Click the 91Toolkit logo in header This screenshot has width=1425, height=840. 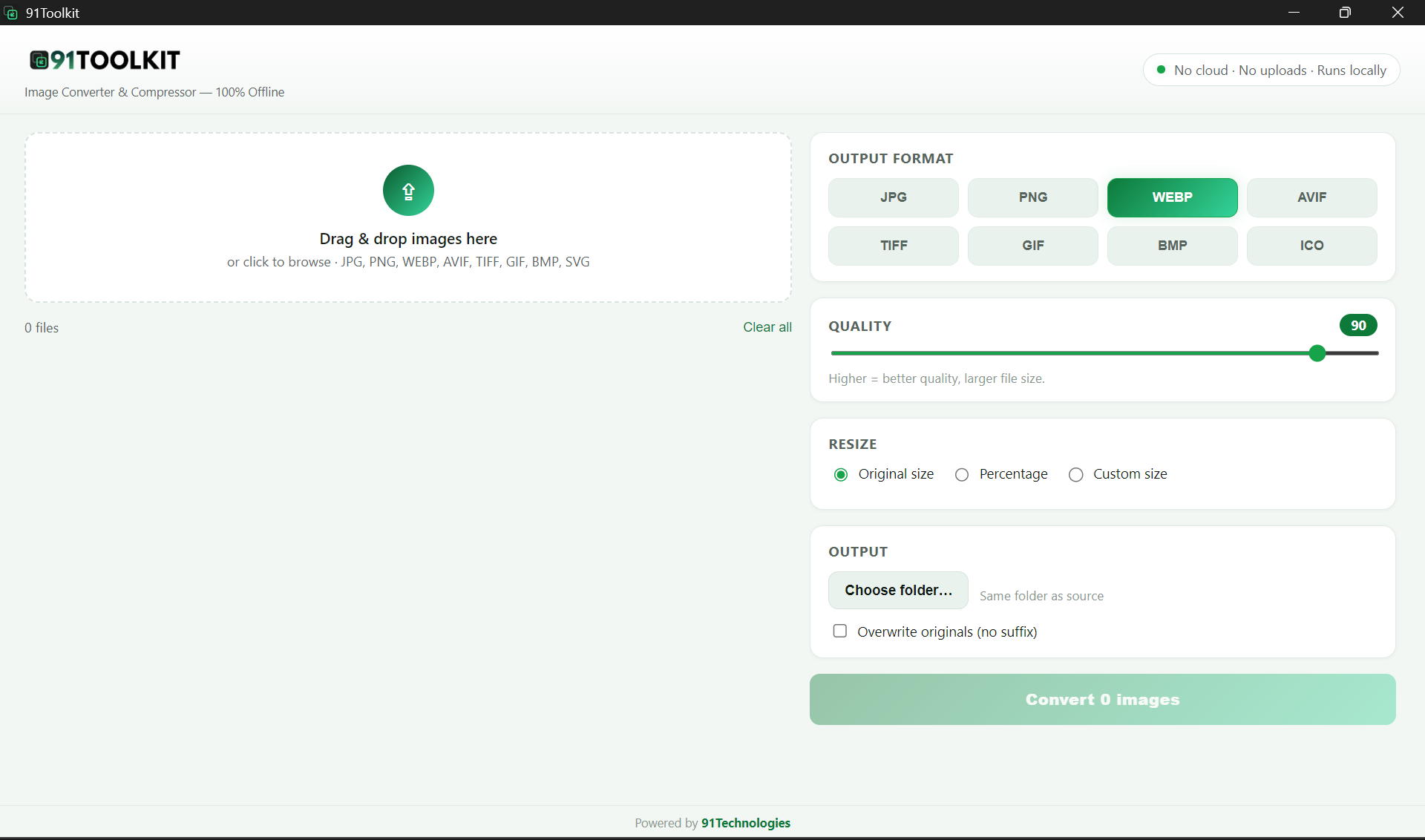coord(105,60)
